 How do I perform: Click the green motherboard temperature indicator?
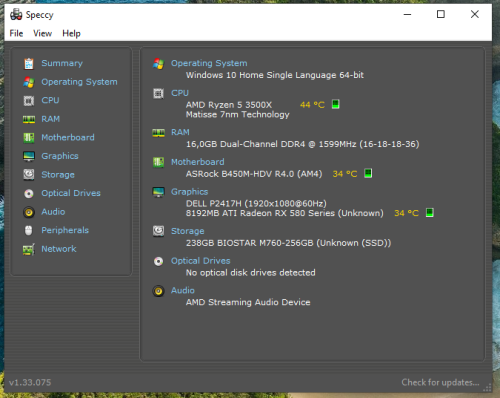(368, 173)
